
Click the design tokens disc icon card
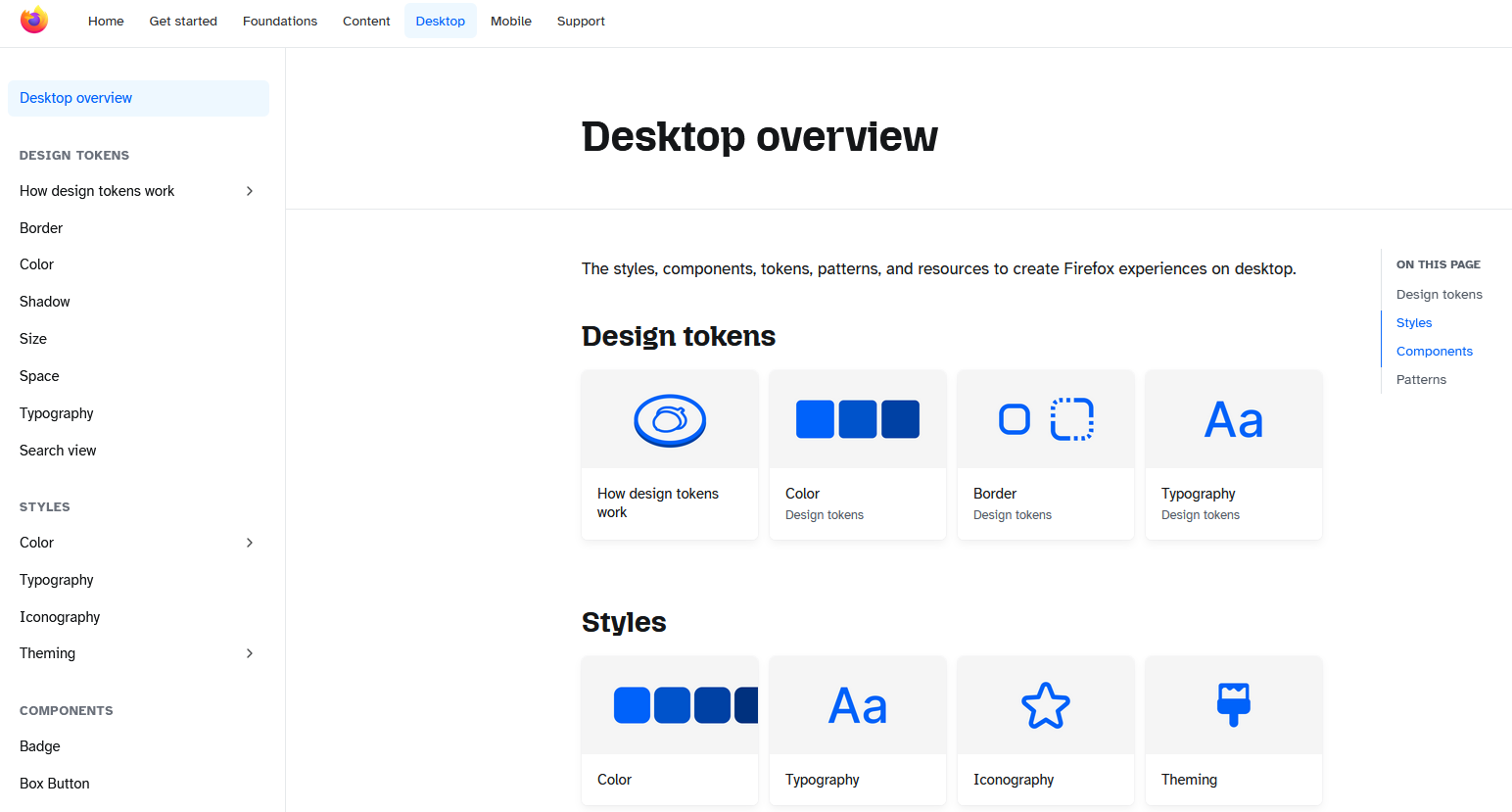[x=670, y=420]
